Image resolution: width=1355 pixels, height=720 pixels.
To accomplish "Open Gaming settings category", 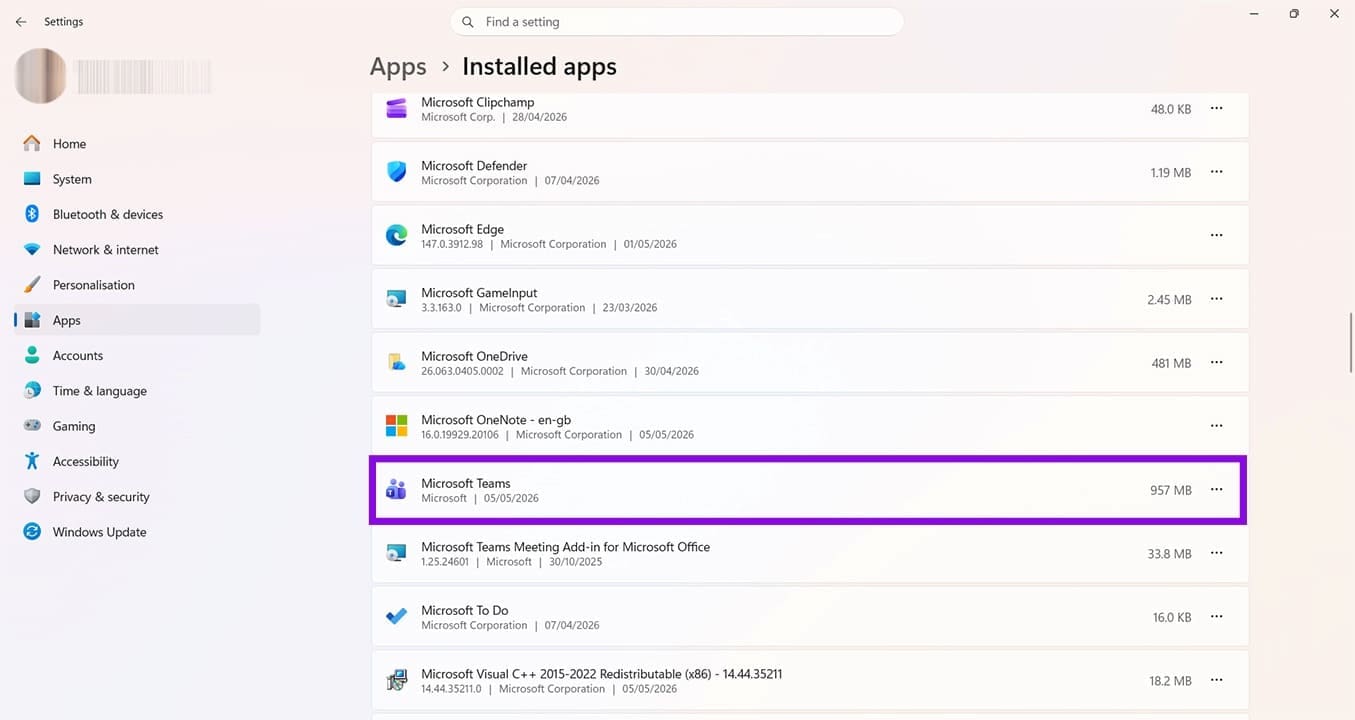I will [137, 426].
